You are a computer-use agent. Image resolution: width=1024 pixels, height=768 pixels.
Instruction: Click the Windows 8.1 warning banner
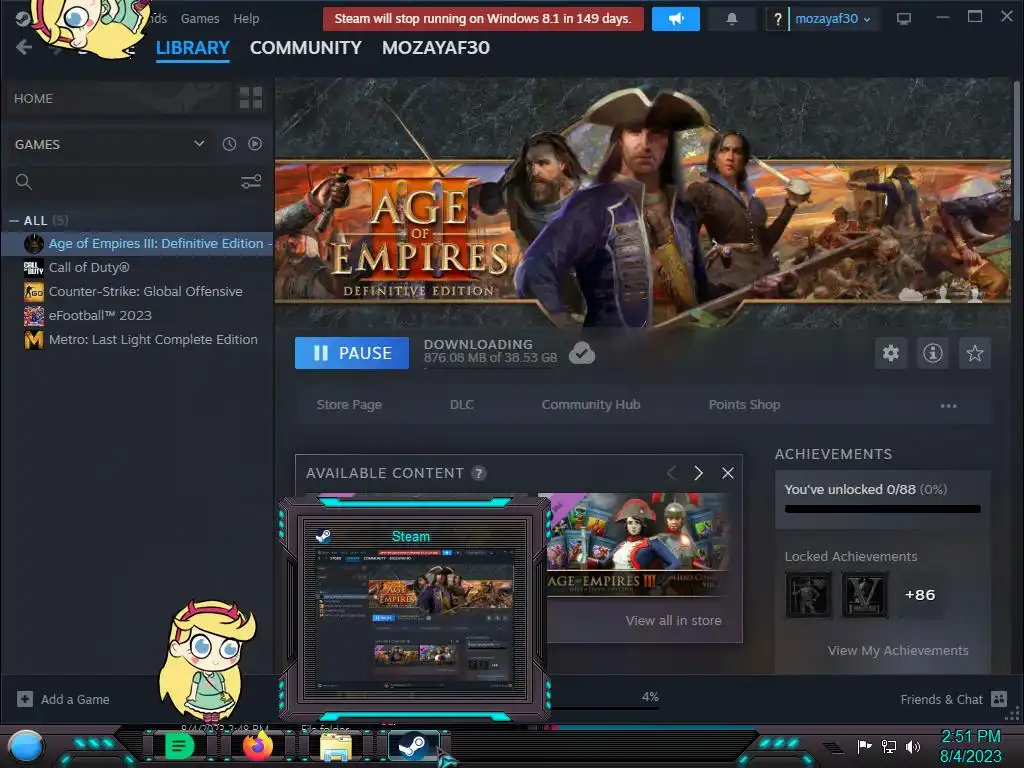tap(483, 19)
